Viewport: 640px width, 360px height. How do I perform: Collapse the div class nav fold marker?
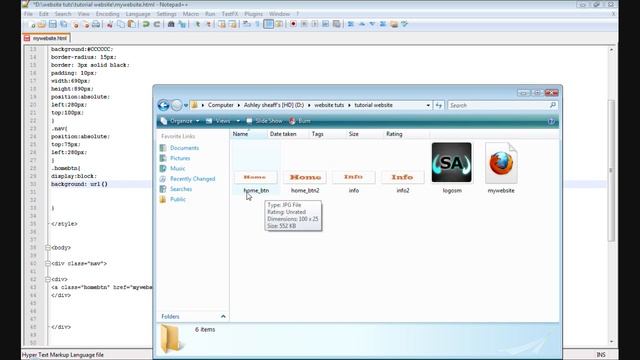click(x=48, y=264)
